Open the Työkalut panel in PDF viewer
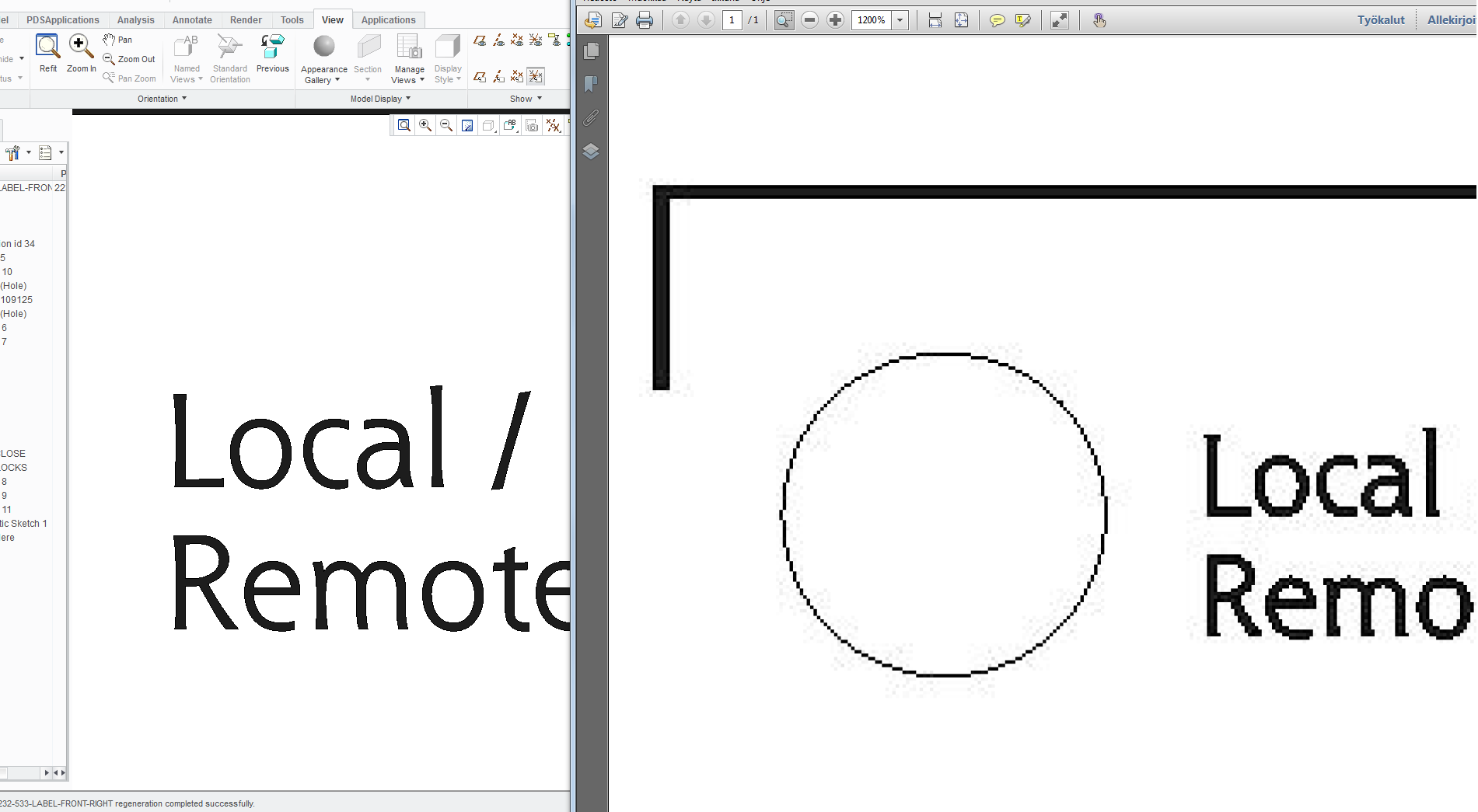 1381,20
